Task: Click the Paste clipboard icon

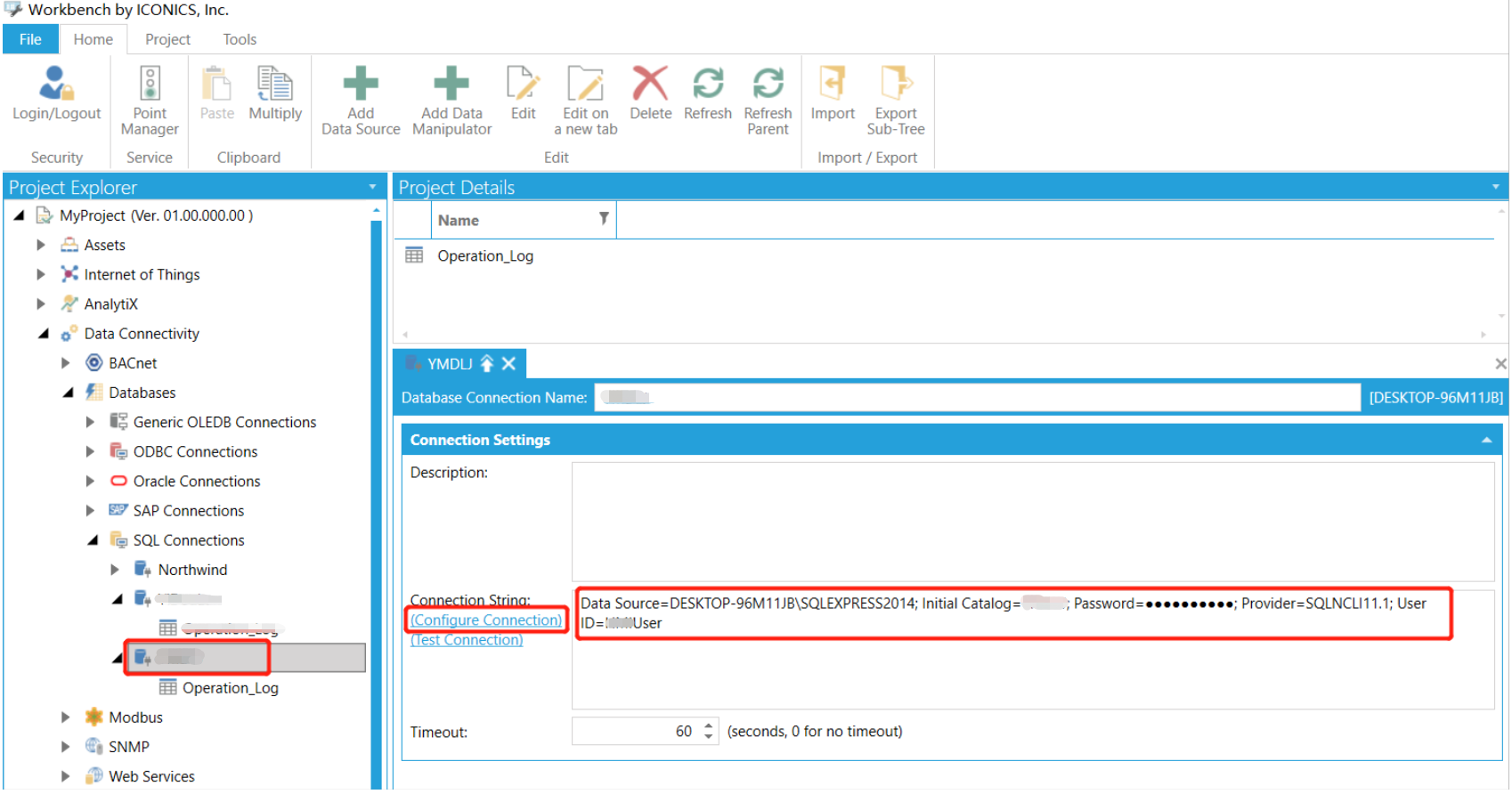Action: (216, 83)
